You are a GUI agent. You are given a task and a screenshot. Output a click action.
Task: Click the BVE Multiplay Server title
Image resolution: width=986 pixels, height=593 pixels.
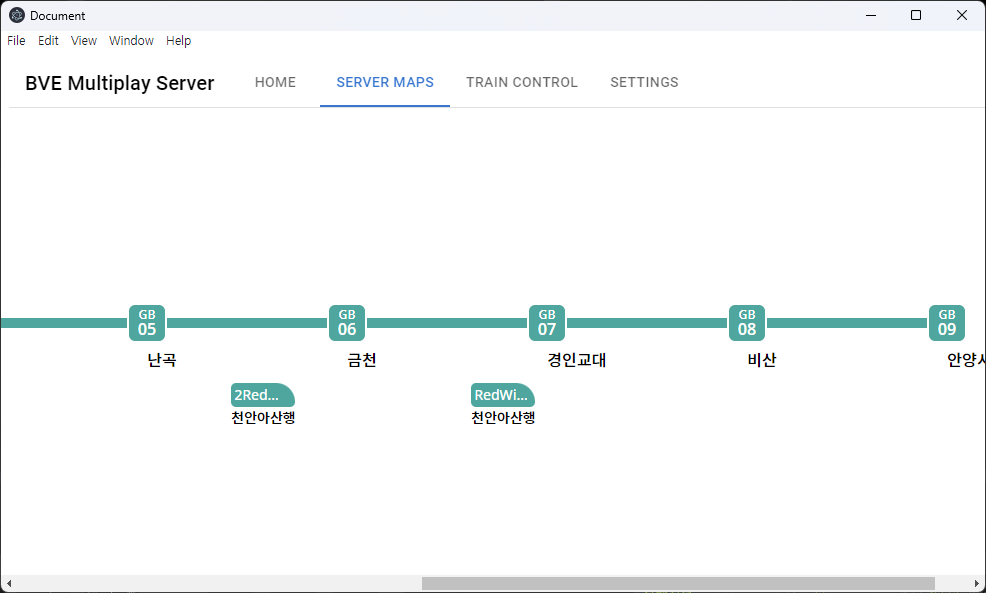(119, 83)
